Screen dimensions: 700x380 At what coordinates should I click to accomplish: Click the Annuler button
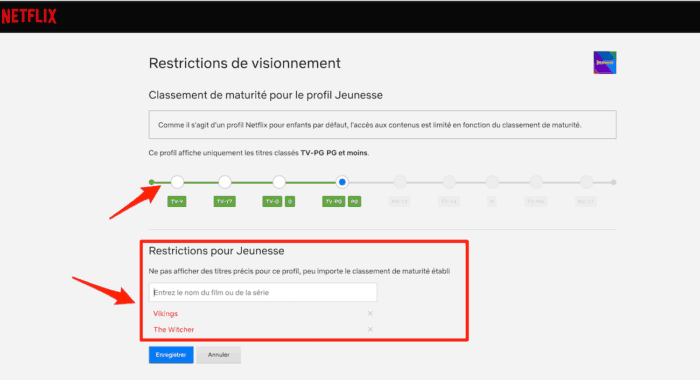[218, 355]
